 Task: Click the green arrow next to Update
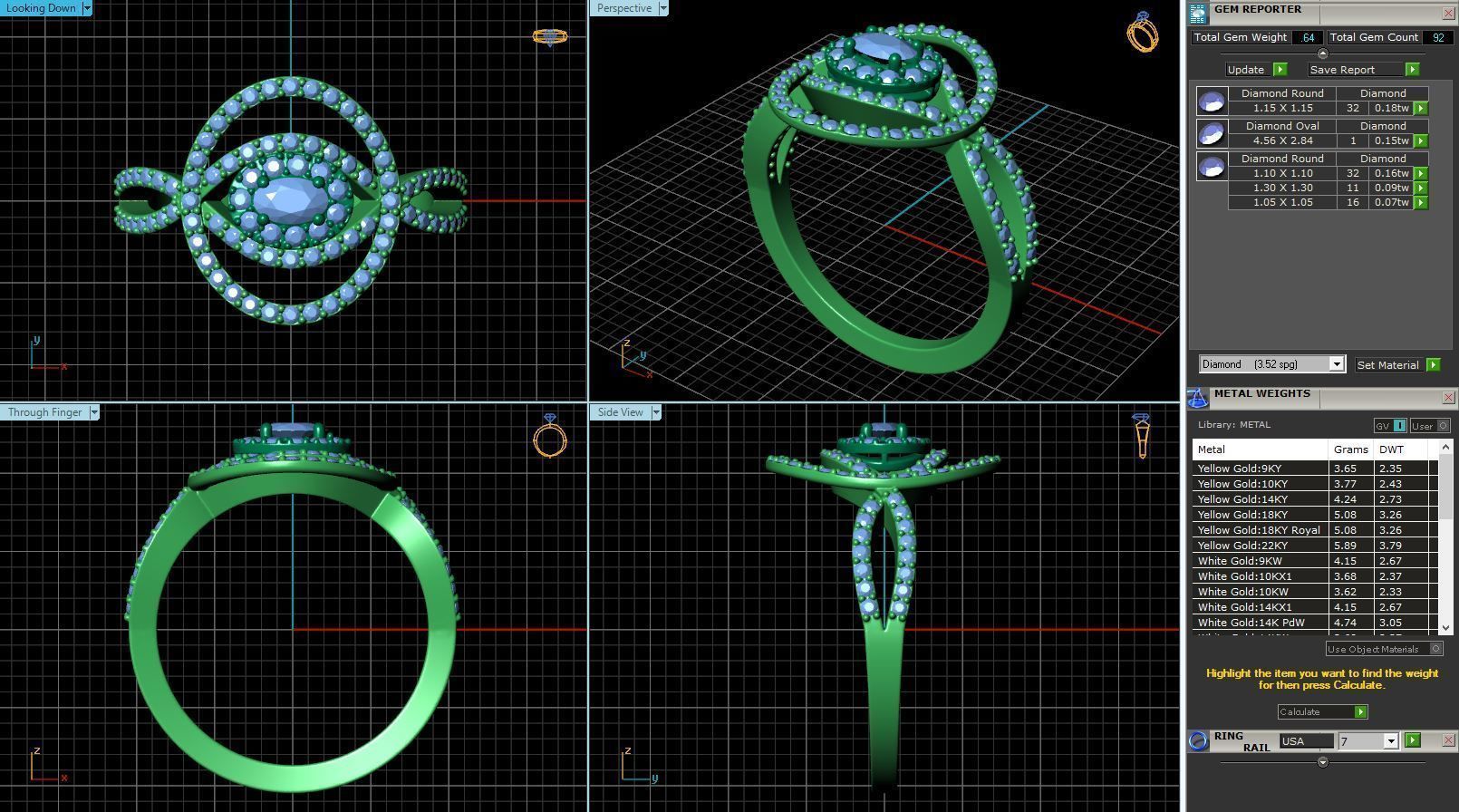[x=1280, y=70]
